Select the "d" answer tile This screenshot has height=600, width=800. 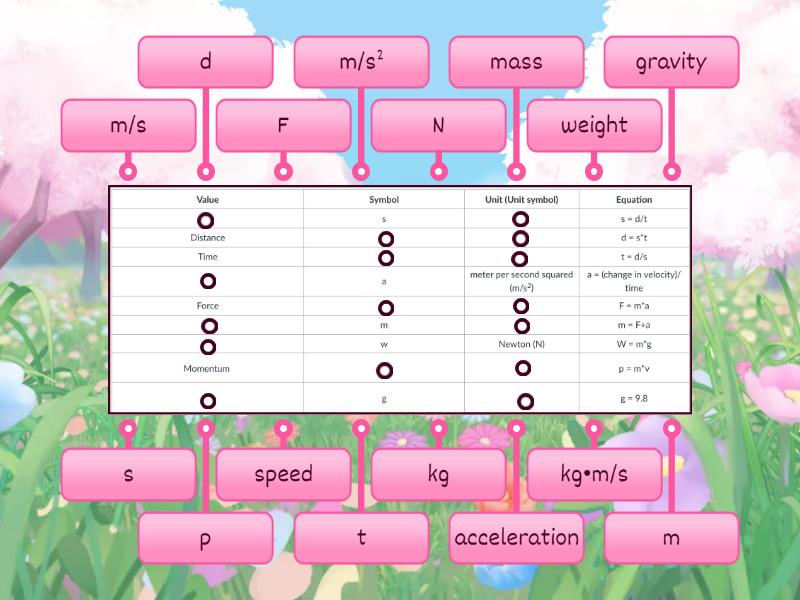206,62
